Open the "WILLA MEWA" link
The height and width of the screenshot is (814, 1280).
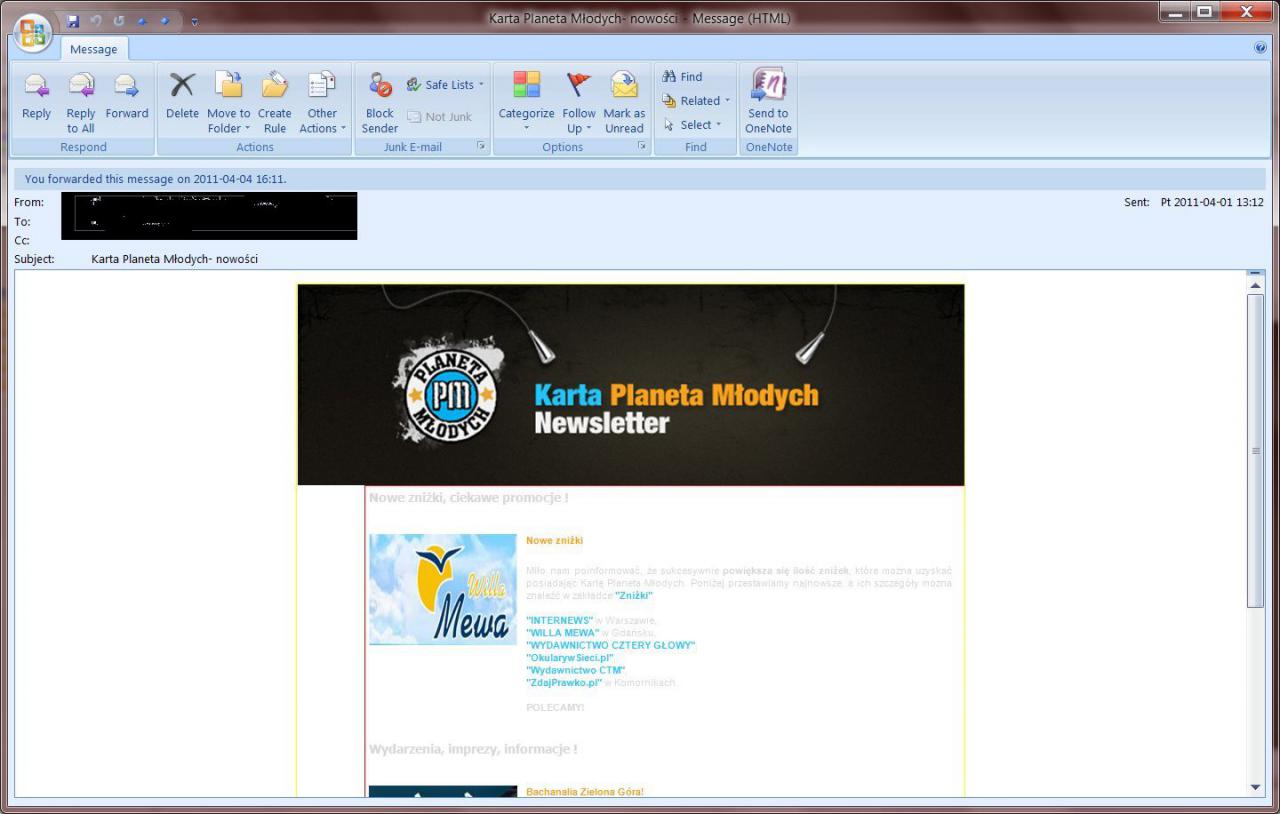563,633
